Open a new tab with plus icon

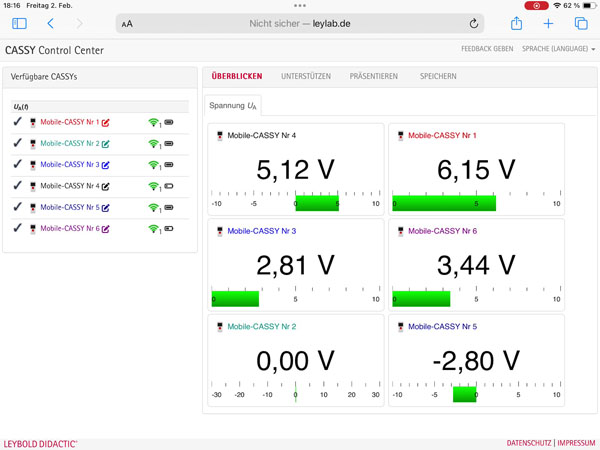548,23
